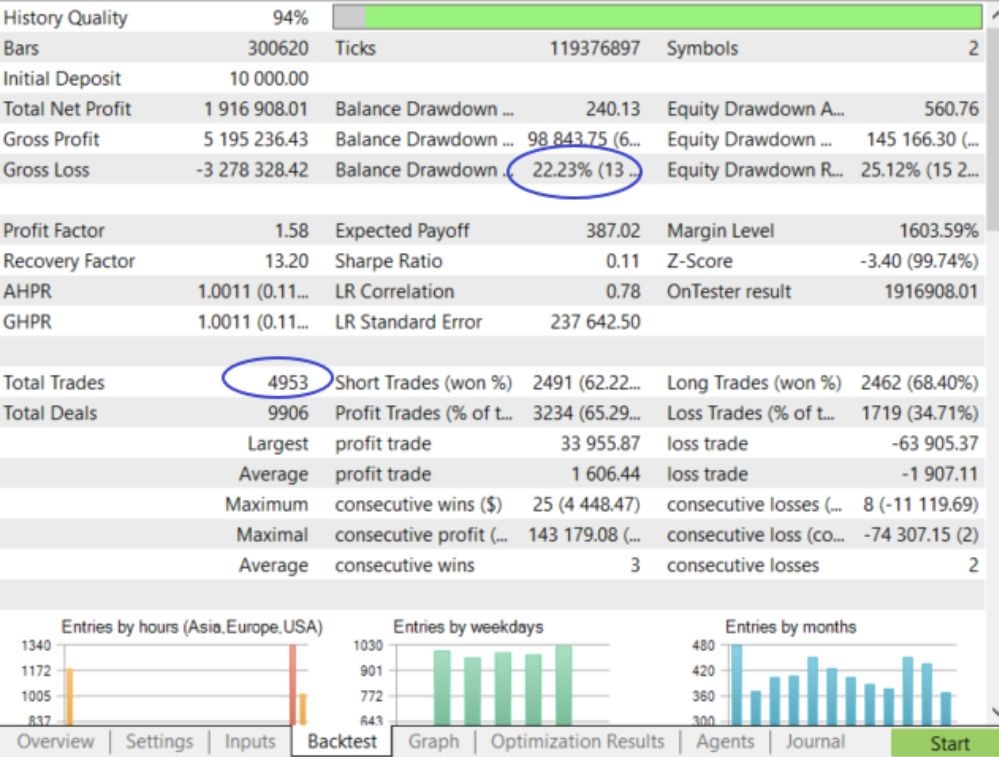Go to the Inputs tab
Screen dimensions: 999x757
pyautogui.click(x=250, y=741)
